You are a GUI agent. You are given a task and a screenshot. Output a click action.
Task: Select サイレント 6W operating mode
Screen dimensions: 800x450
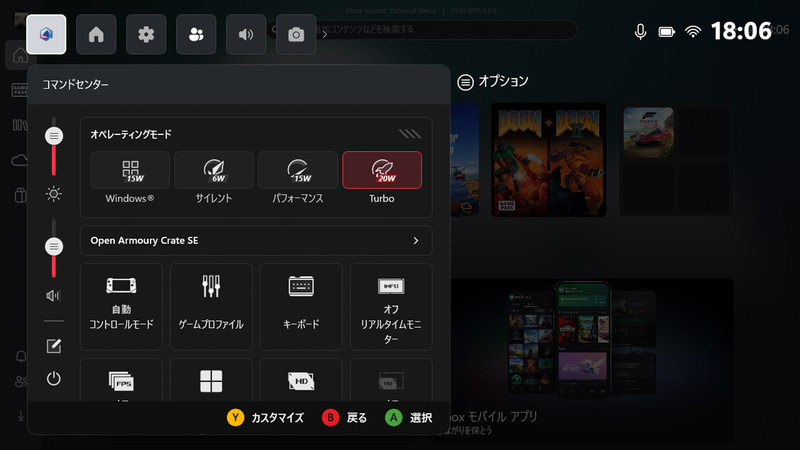pos(214,170)
